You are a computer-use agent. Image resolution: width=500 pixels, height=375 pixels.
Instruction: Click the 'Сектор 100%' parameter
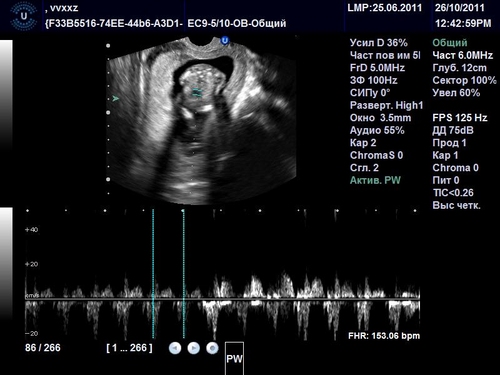point(465,80)
